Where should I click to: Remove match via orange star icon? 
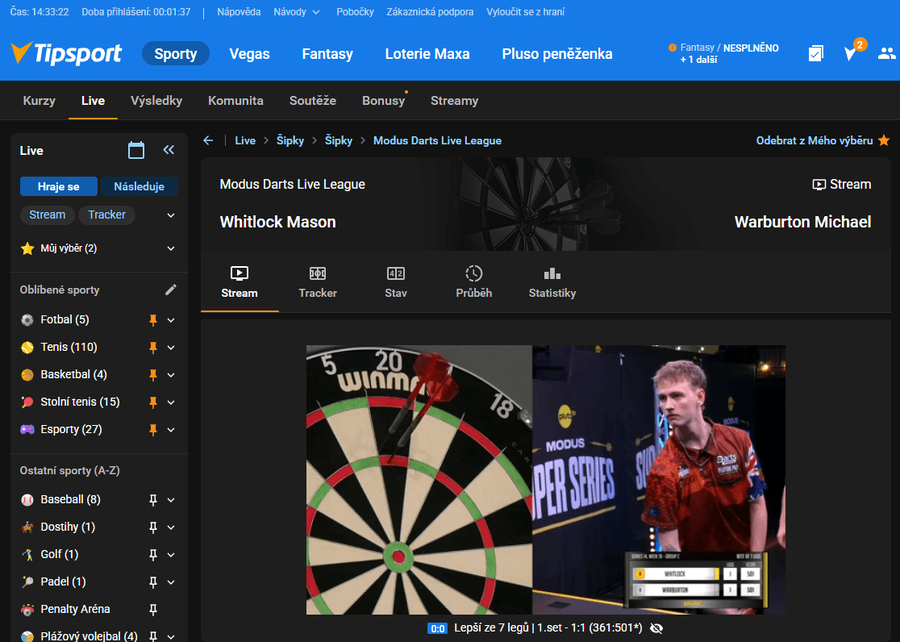(x=884, y=141)
